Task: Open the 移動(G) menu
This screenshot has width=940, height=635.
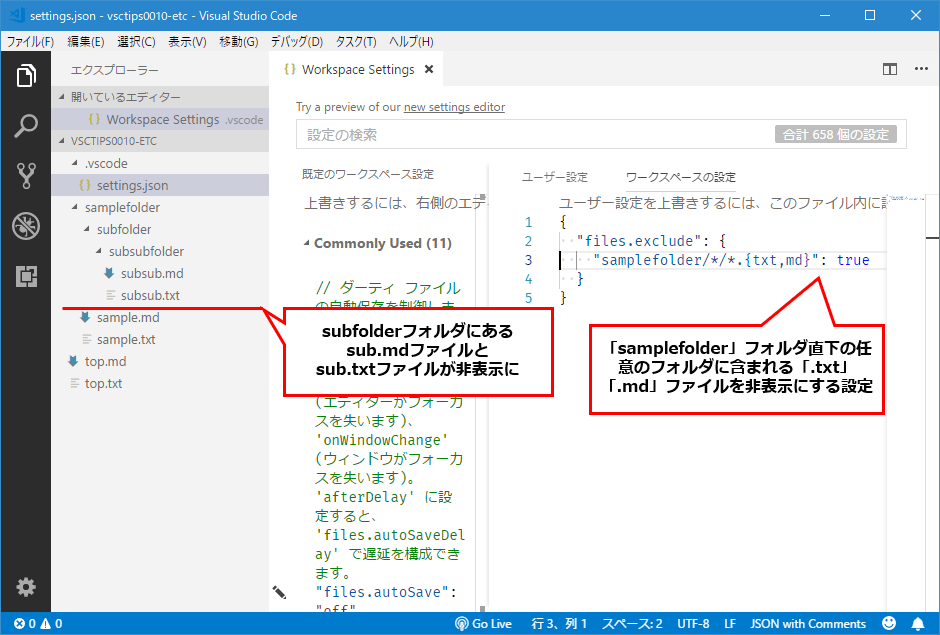Action: pyautogui.click(x=239, y=41)
